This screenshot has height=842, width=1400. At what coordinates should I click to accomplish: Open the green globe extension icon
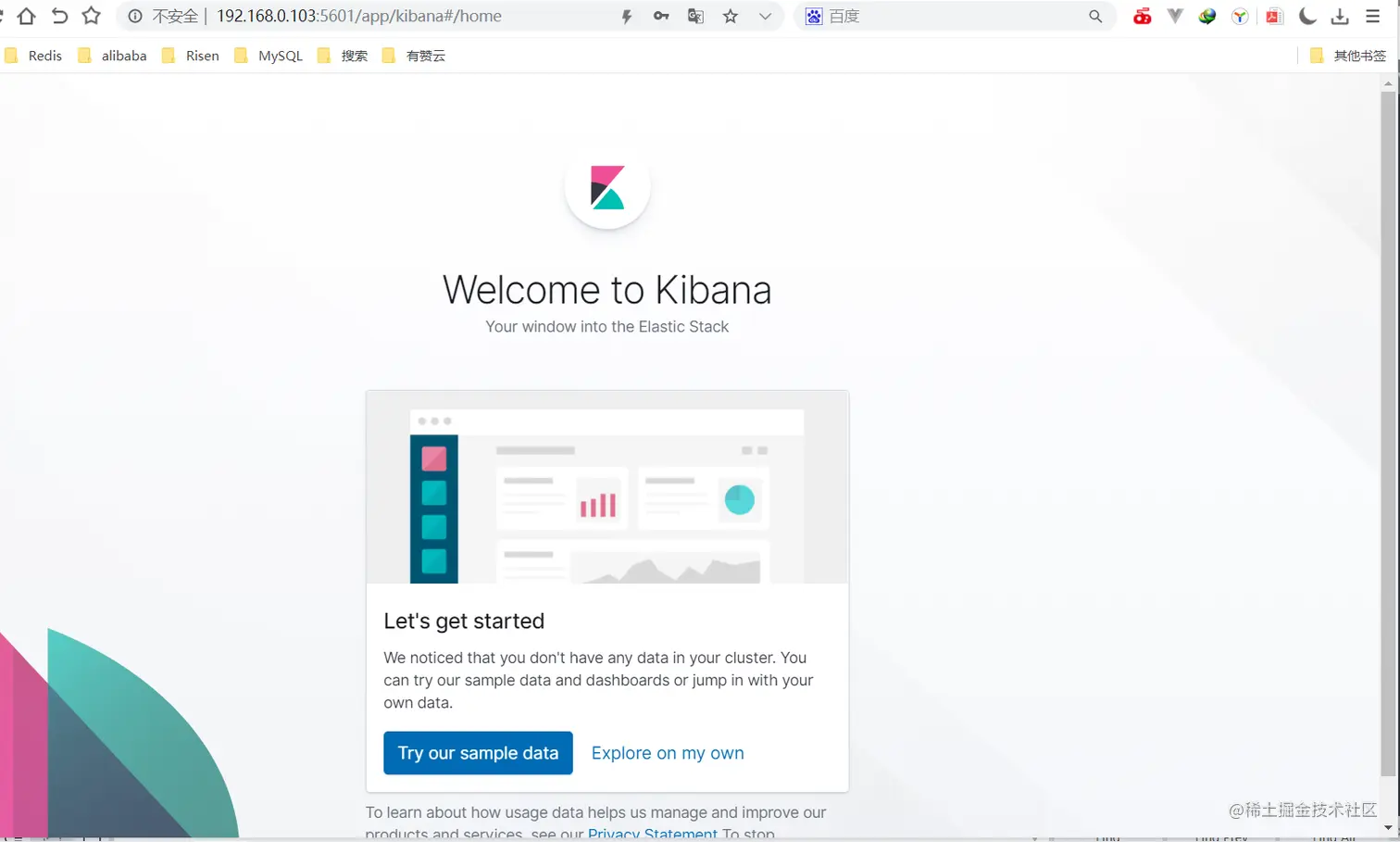pyautogui.click(x=1207, y=17)
